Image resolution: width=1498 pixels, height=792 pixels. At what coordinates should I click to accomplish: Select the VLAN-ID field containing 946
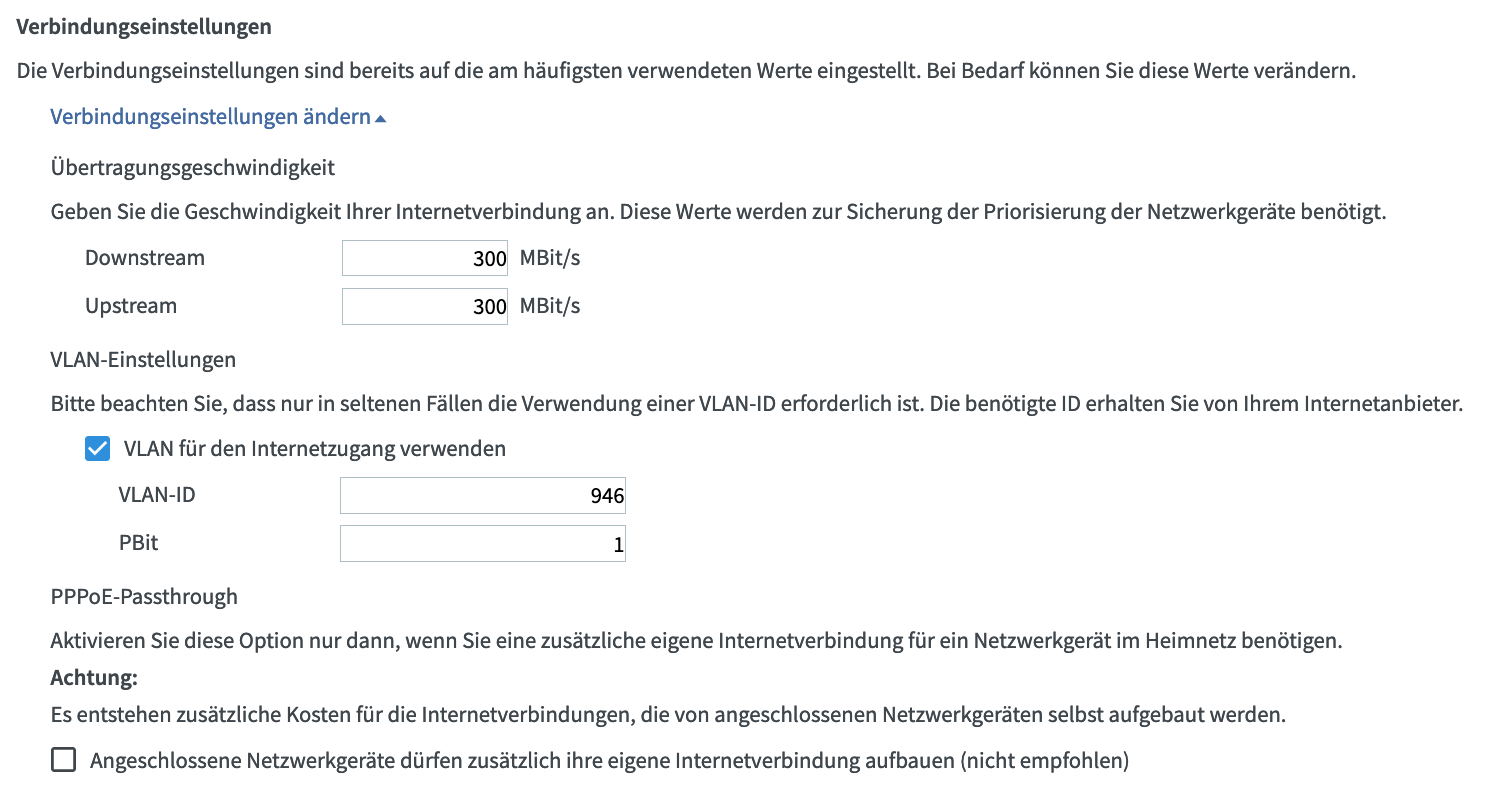(x=483, y=496)
